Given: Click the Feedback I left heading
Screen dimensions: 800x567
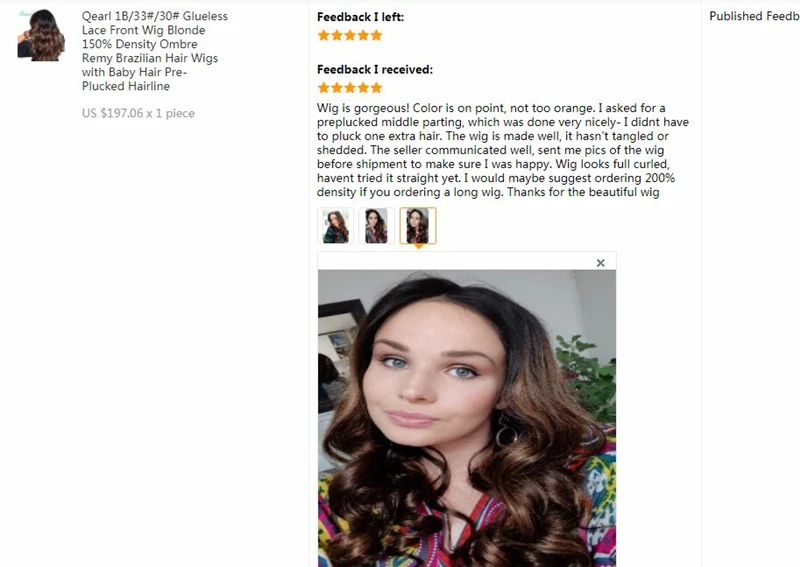Looking at the screenshot, I should pyautogui.click(x=360, y=17).
